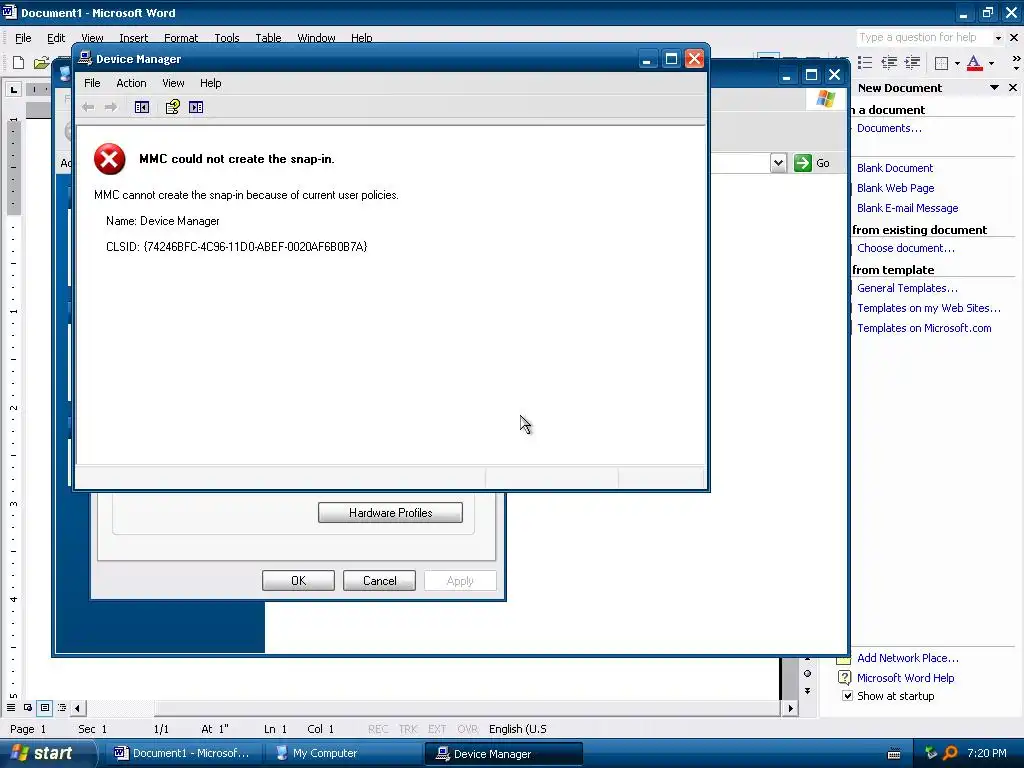The height and width of the screenshot is (768, 1024).
Task: Click the New Blank Document icon in Word
Action: [x=18, y=63]
